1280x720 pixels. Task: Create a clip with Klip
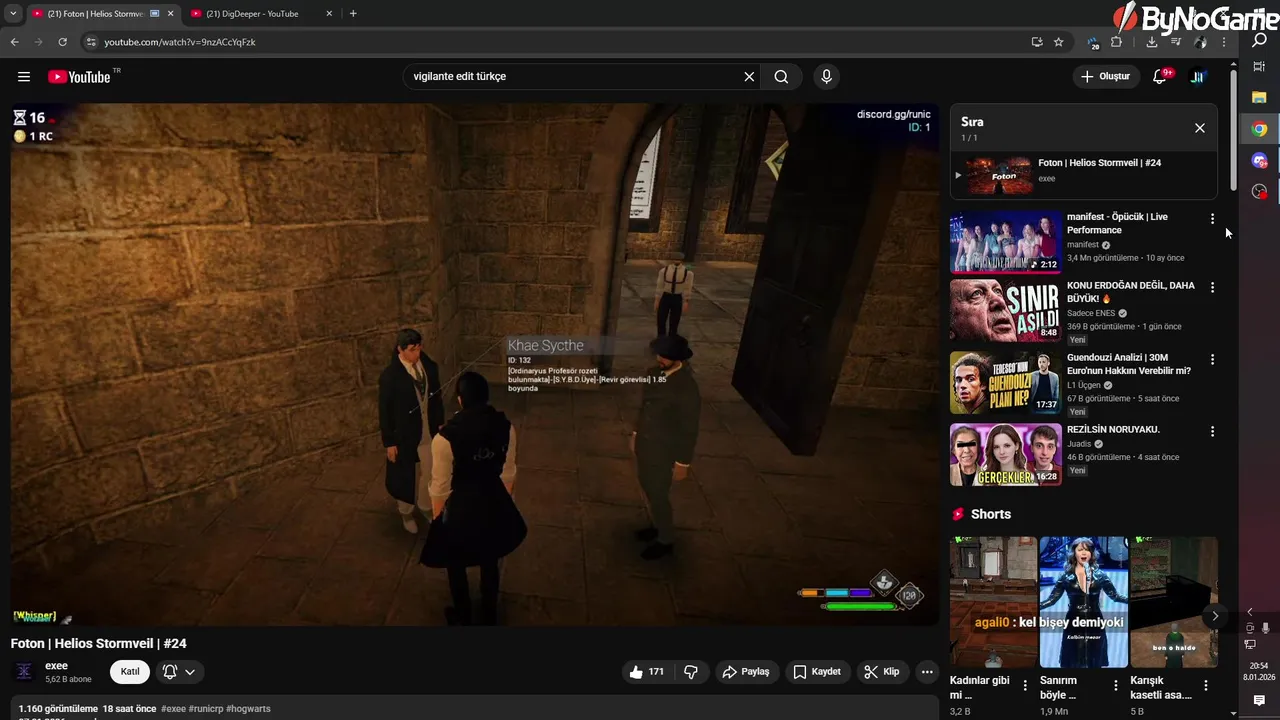click(x=883, y=672)
